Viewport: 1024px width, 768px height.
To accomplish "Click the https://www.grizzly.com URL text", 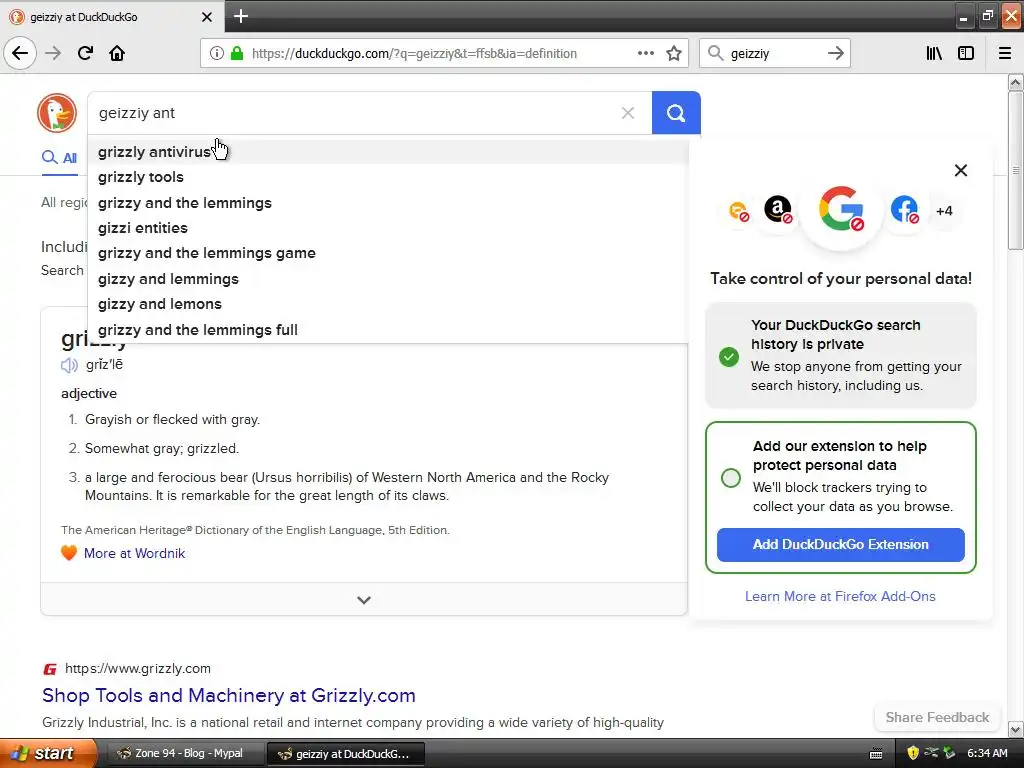I will click(138, 669).
